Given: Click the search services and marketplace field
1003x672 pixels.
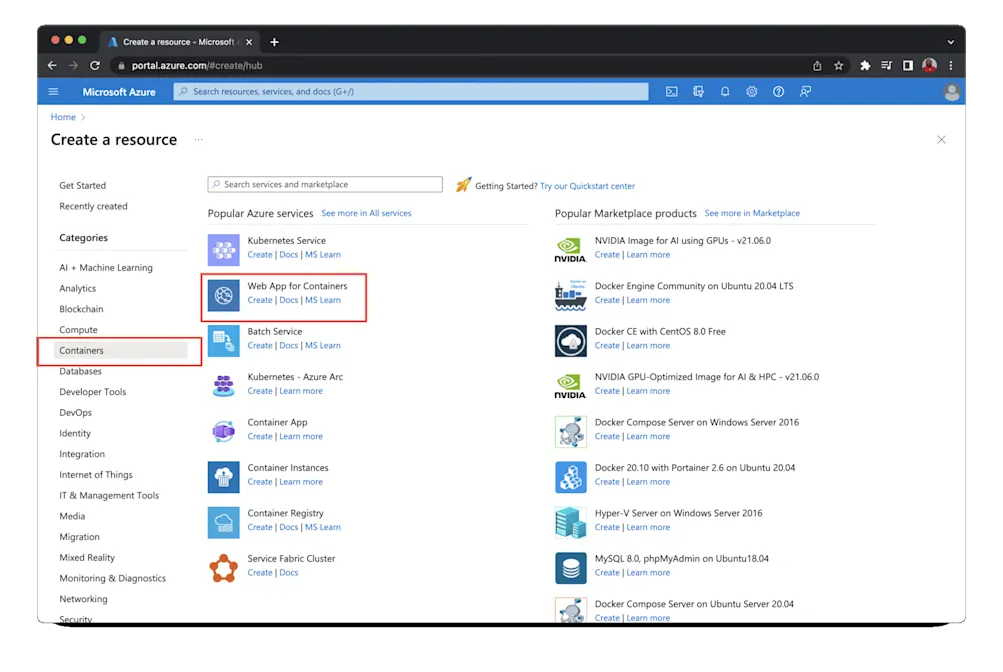Looking at the screenshot, I should [324, 184].
